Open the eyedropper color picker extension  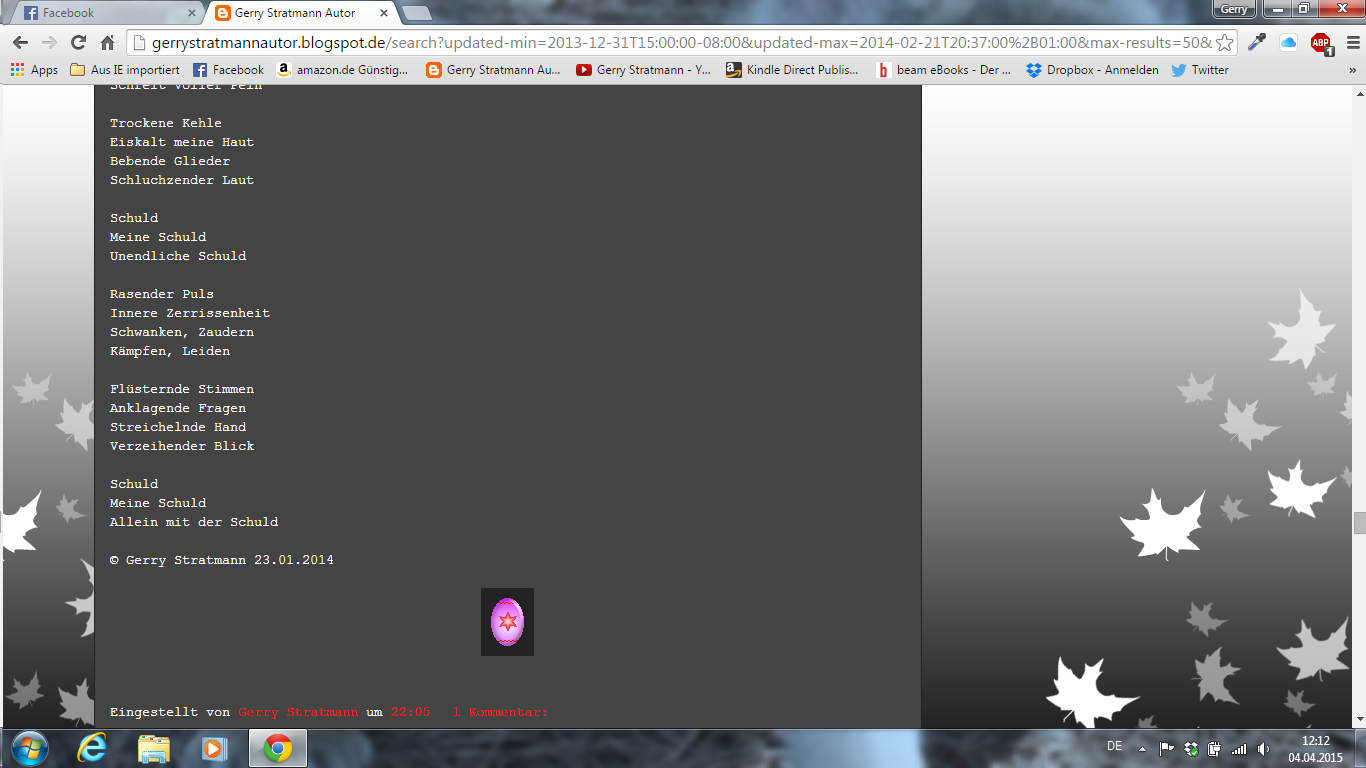click(x=1257, y=43)
